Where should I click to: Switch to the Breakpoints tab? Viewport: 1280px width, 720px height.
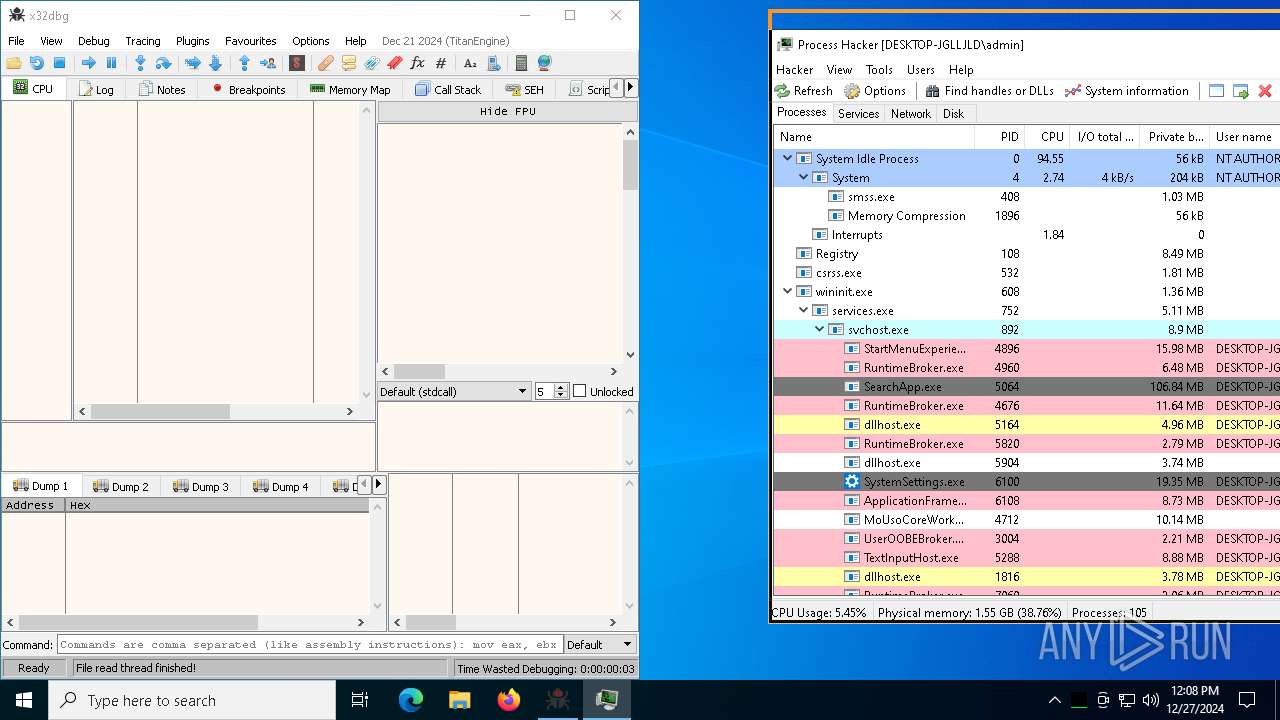point(248,89)
